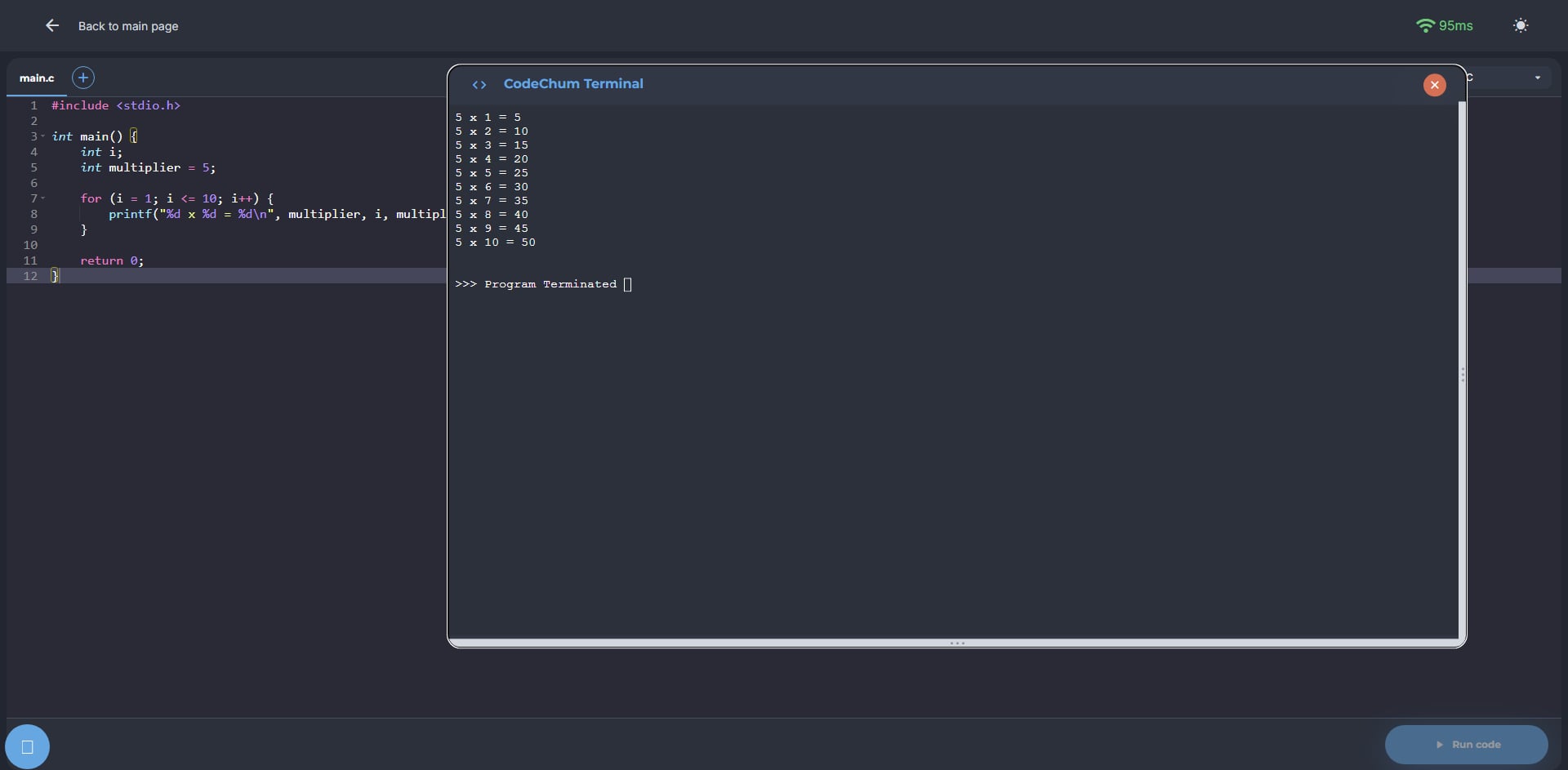Click the terminal's bottom resize handle
The height and width of the screenshot is (770, 1568).
coord(956,643)
